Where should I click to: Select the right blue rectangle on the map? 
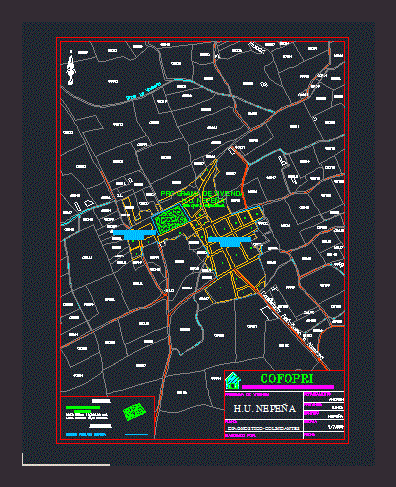coord(229,241)
